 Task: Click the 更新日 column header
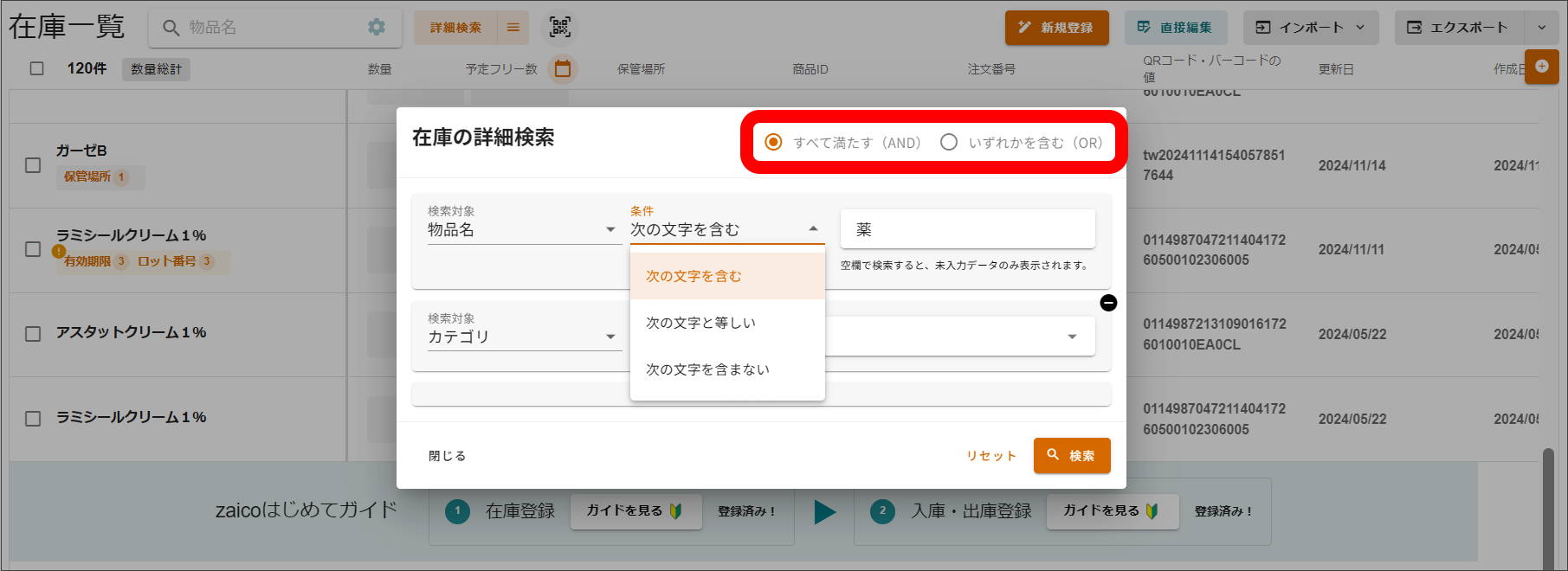1336,69
